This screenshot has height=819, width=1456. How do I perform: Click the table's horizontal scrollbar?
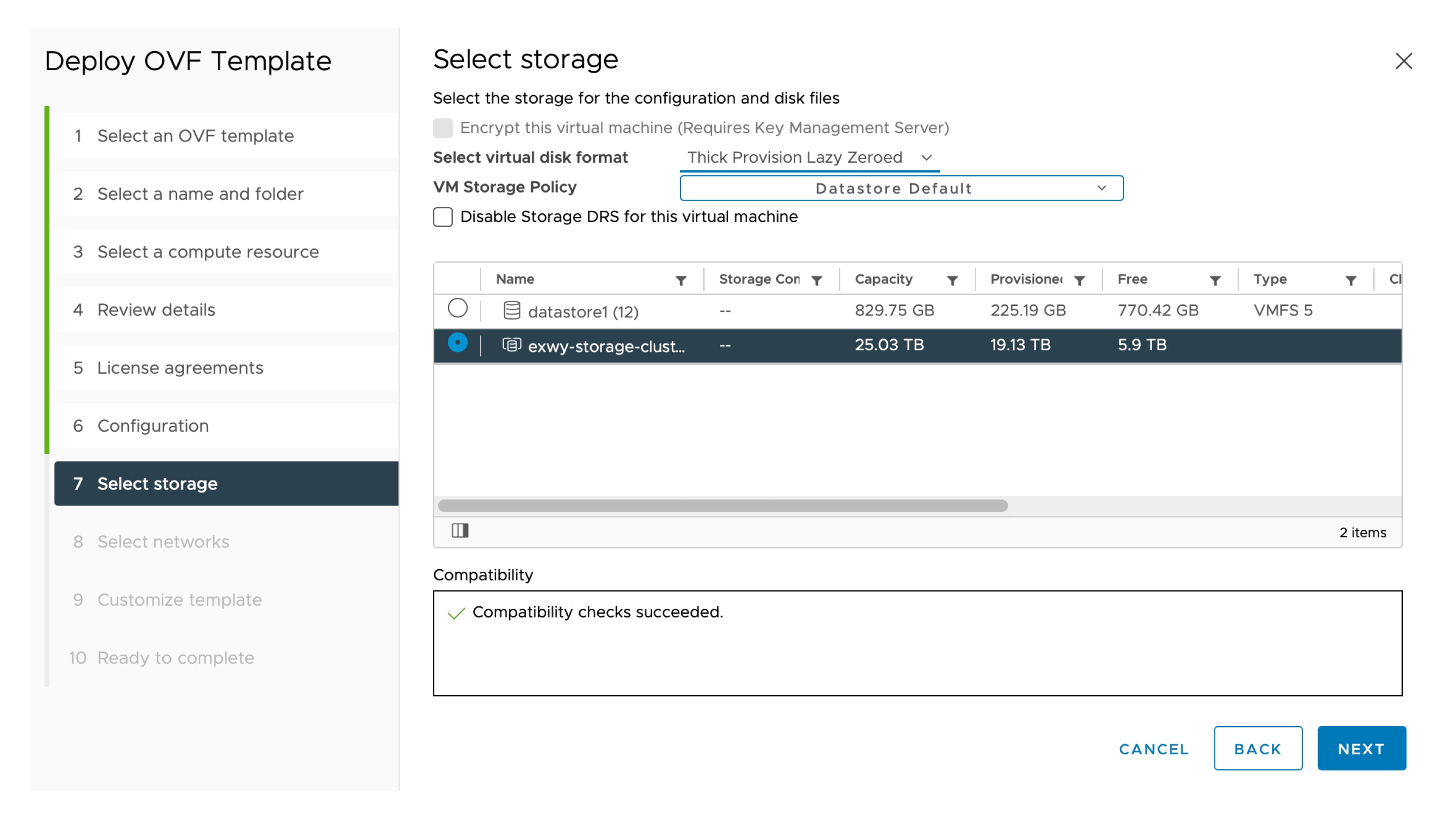coord(722,506)
